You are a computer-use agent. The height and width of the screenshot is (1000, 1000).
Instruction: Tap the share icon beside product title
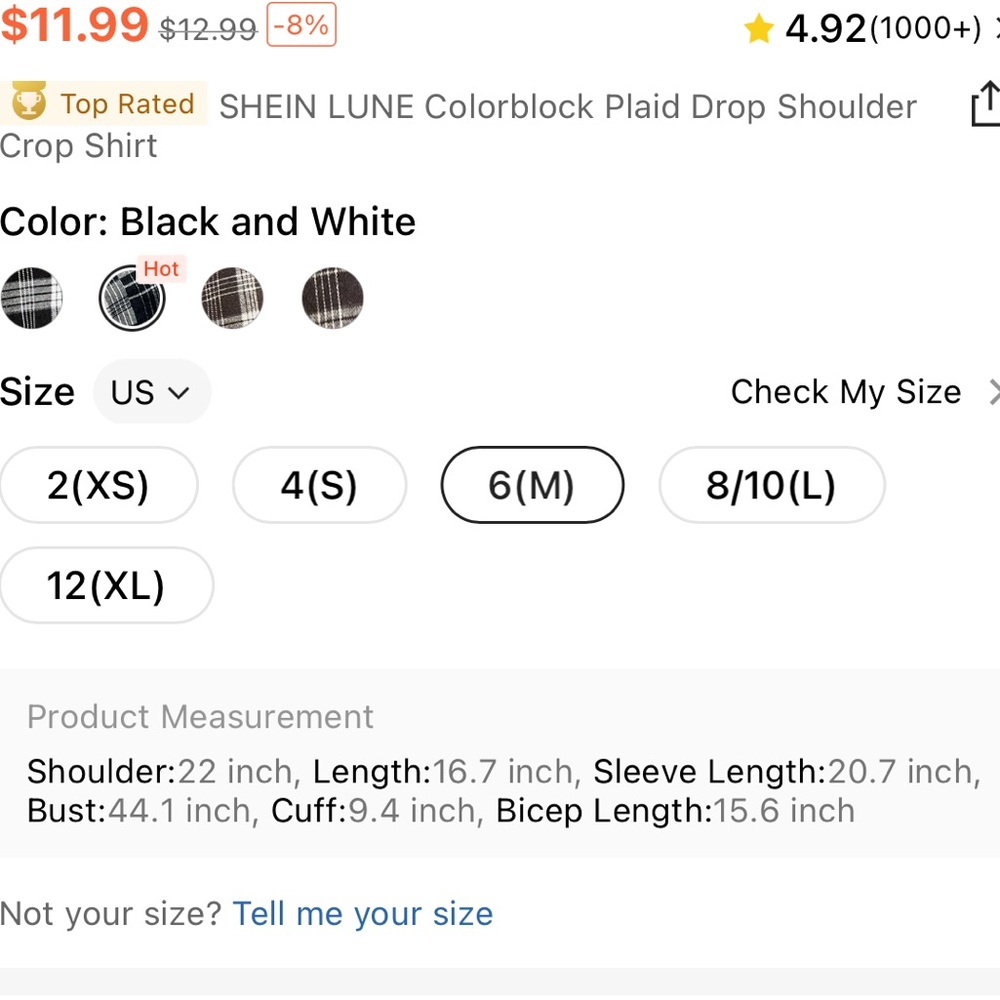pos(986,103)
